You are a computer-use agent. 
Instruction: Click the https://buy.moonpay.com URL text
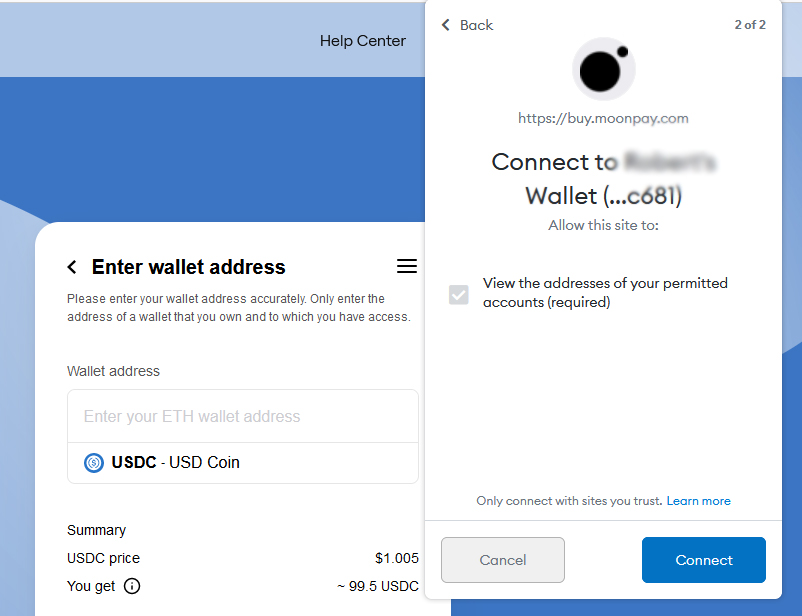pos(604,118)
